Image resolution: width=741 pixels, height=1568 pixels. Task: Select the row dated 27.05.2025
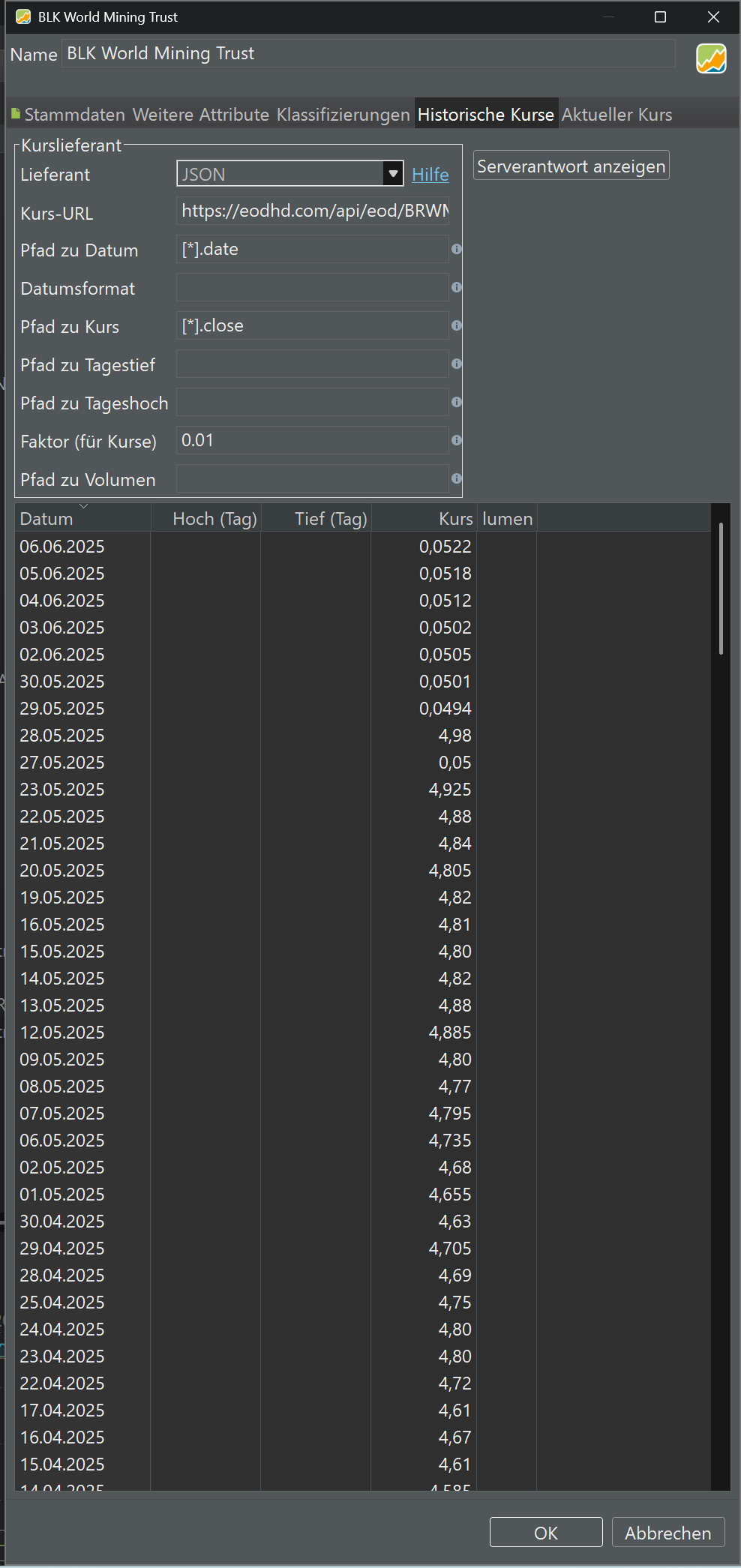pos(363,763)
